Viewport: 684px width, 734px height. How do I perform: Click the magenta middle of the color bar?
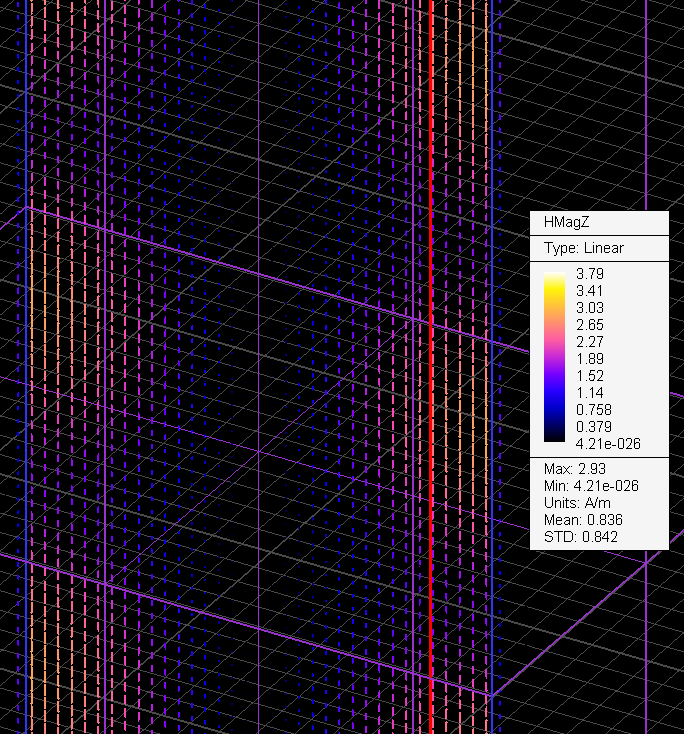click(x=553, y=350)
